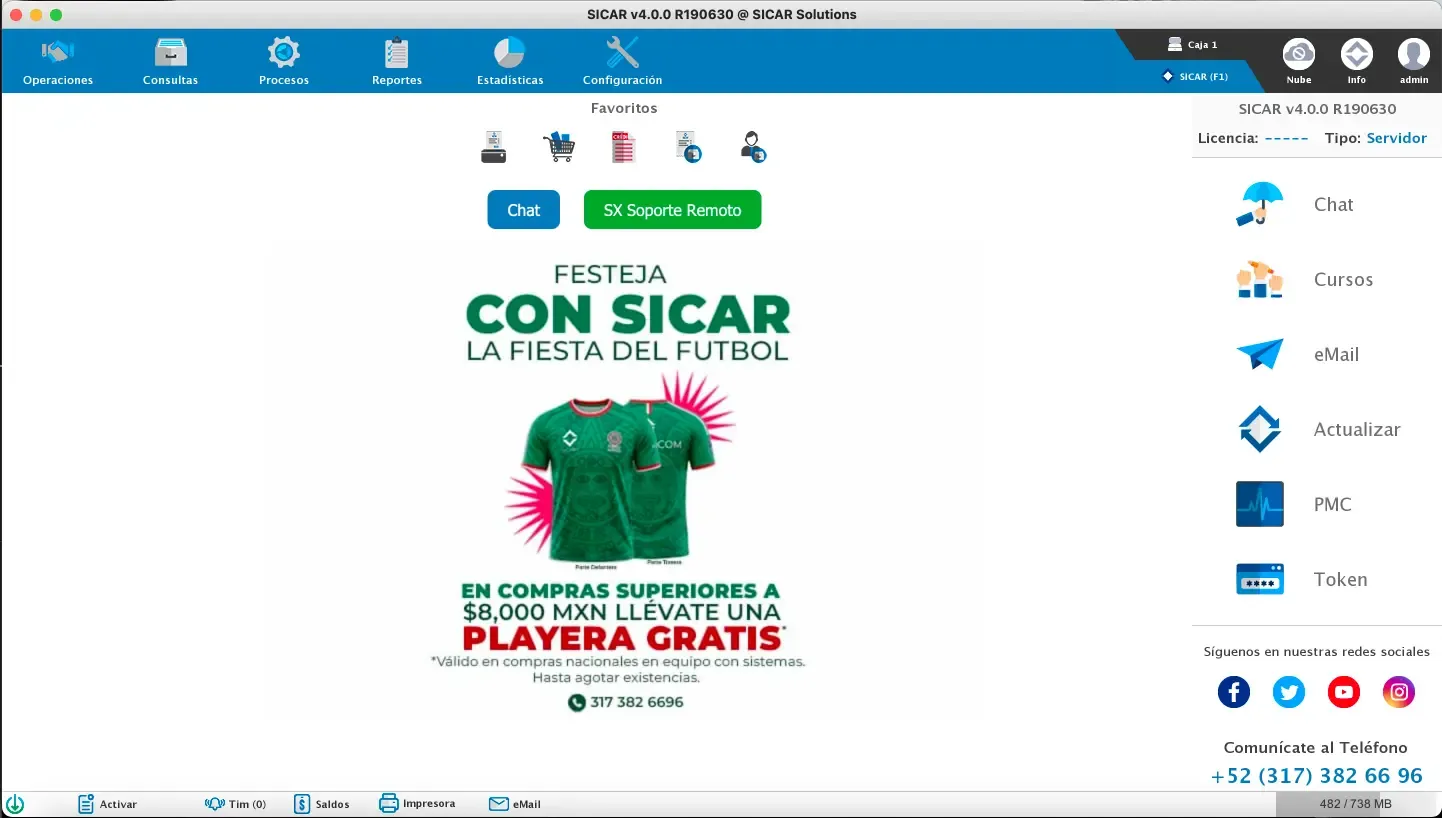The height and width of the screenshot is (818, 1442).
Task: Open the Estadísticas menu
Action: point(510,62)
